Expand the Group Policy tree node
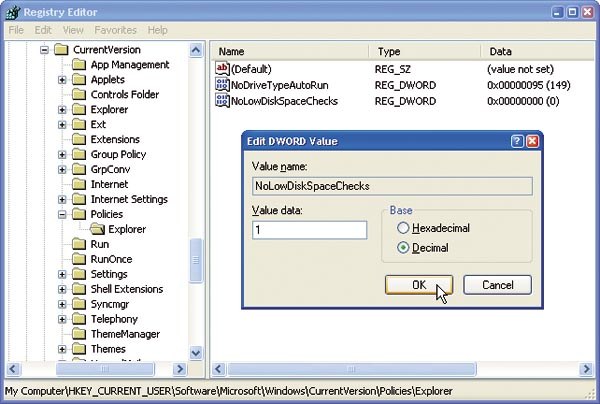Image resolution: width=600 pixels, height=404 pixels. click(x=62, y=154)
